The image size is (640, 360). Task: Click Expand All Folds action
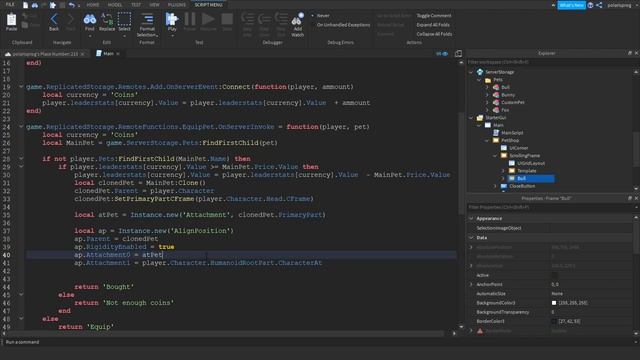click(433, 25)
